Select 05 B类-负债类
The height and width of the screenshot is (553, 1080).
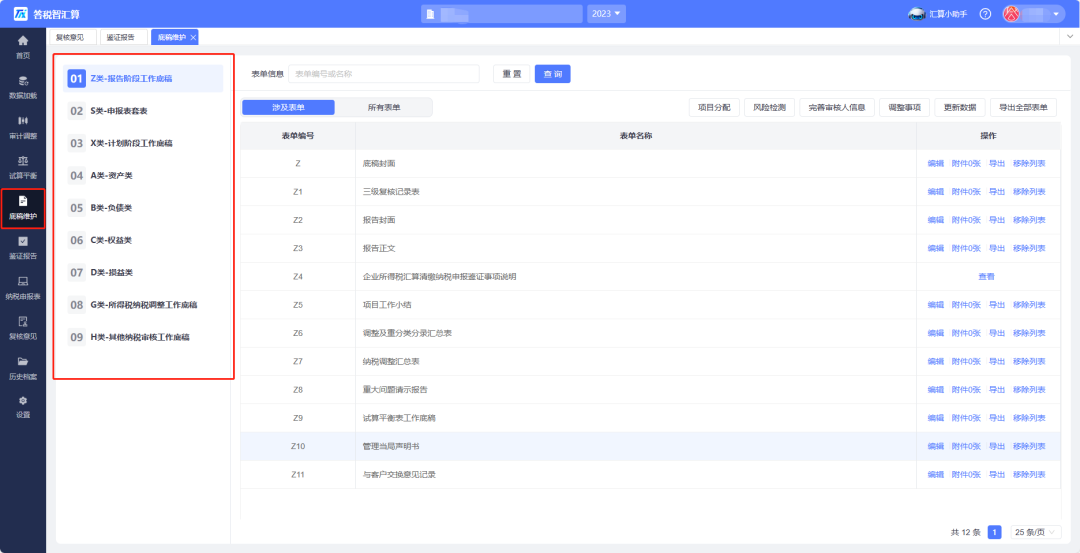143,207
